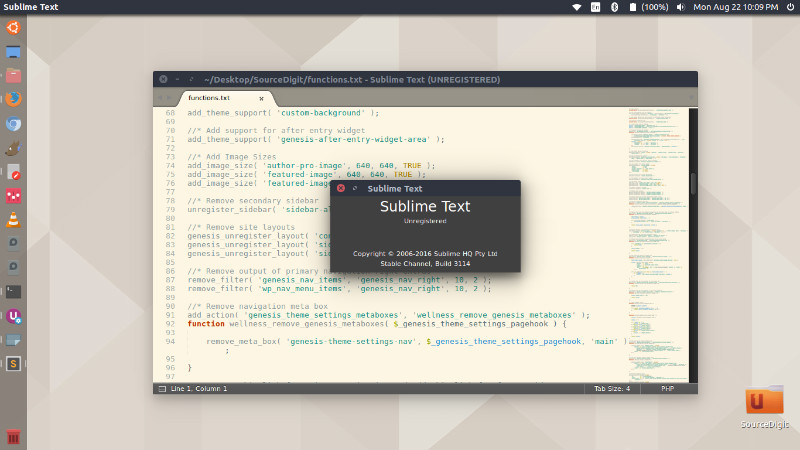Open the document with red pencil icon

[x=13, y=172]
